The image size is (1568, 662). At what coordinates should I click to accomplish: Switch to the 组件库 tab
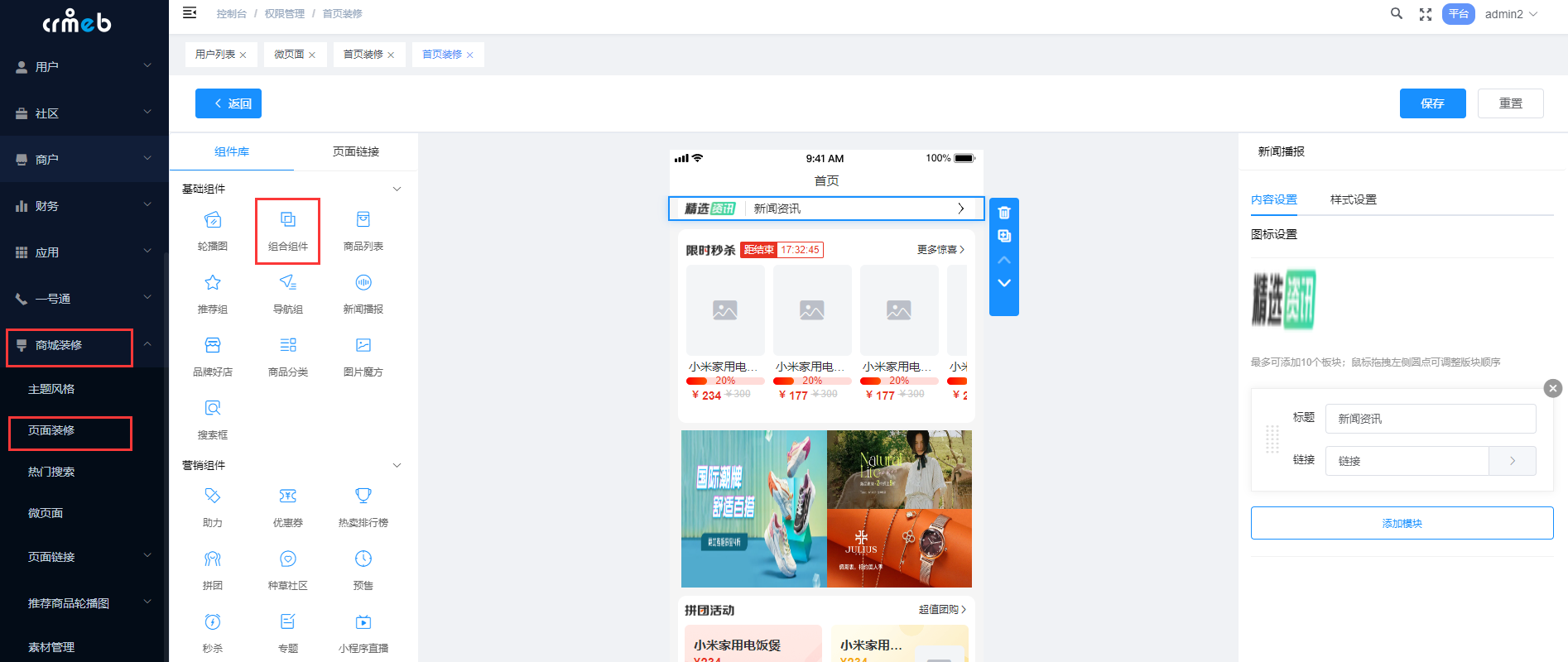[232, 151]
